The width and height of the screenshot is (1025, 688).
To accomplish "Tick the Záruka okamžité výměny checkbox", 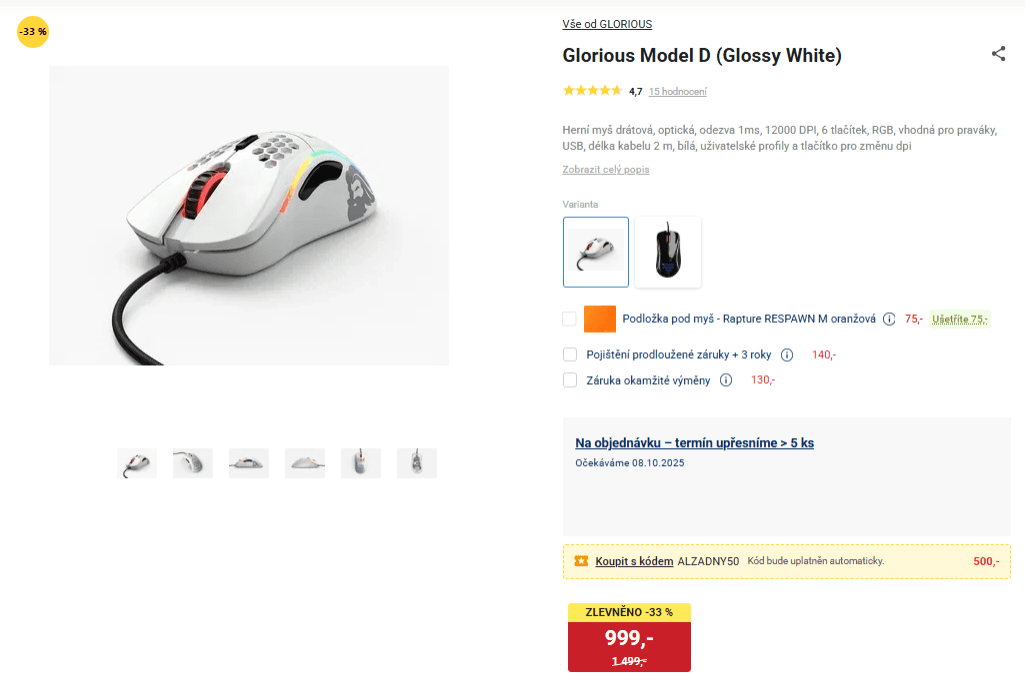I will (570, 380).
